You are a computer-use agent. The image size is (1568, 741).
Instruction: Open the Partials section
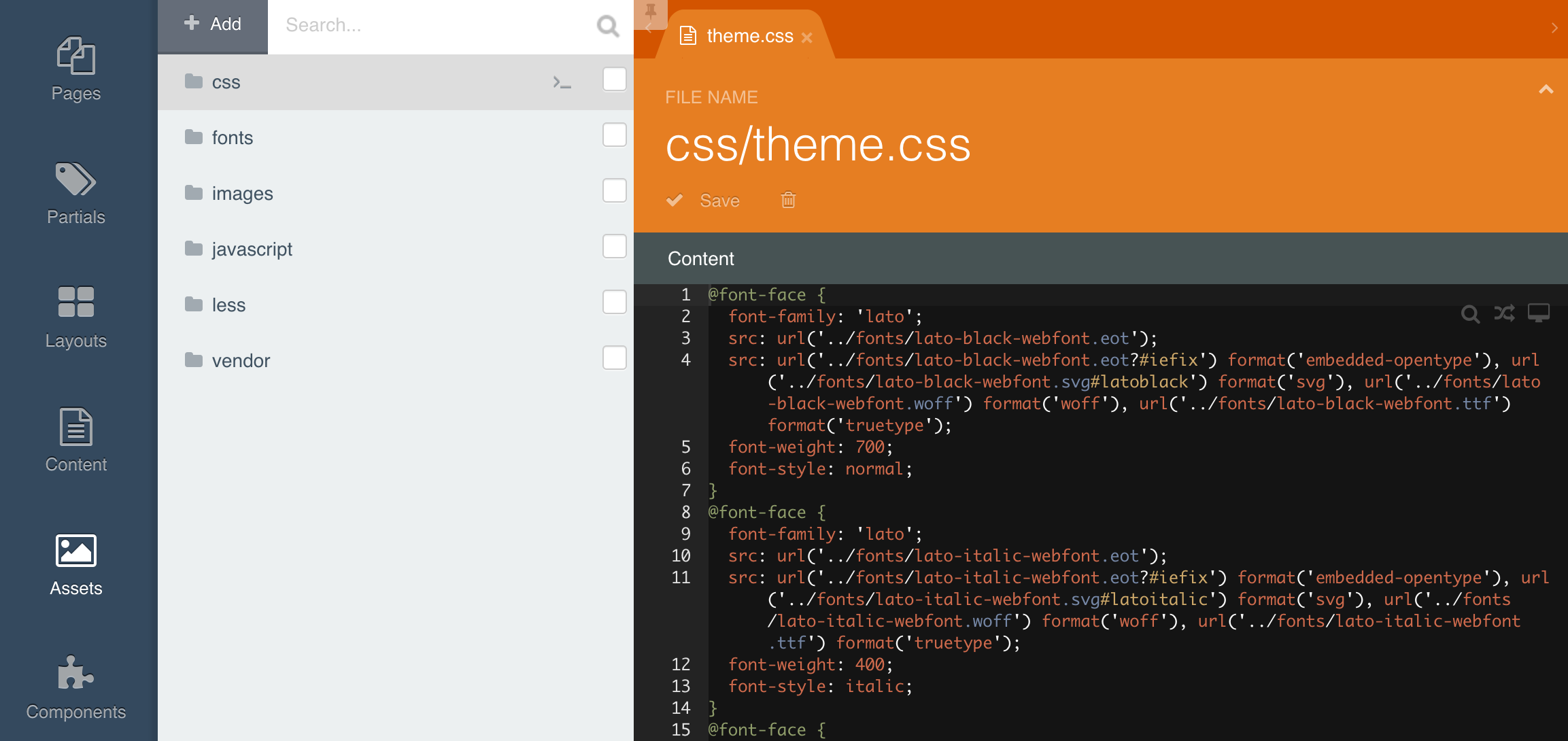pos(76,193)
